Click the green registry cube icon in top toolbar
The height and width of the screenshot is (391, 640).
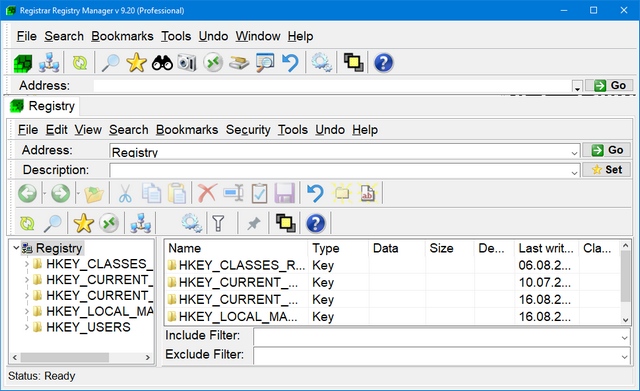[x=23, y=63]
